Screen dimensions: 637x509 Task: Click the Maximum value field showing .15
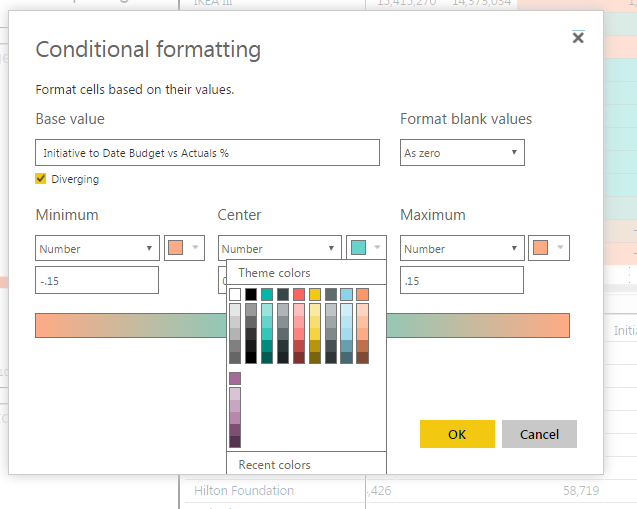point(462,280)
